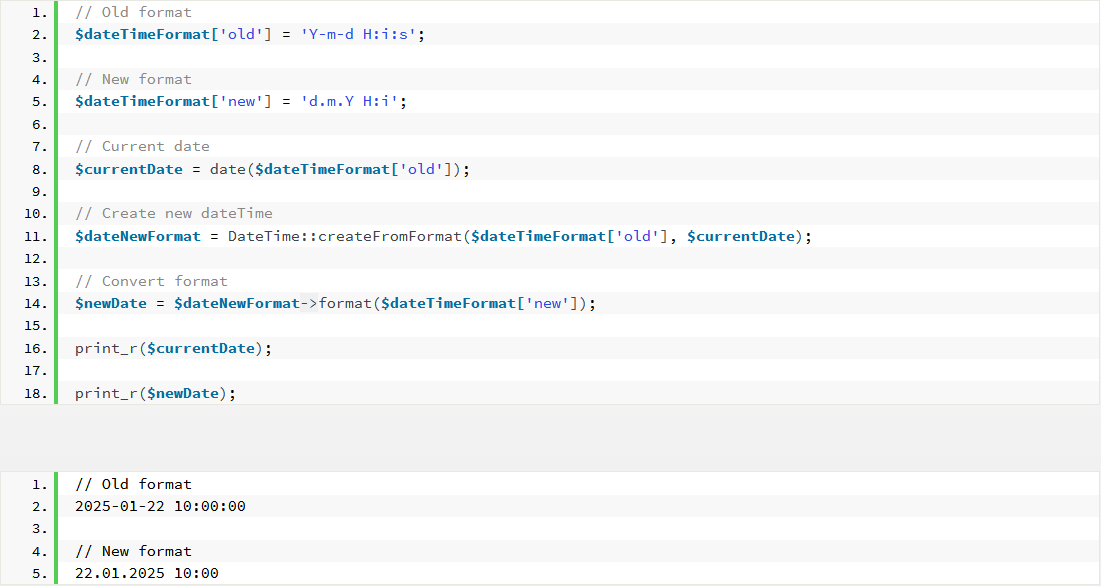The width and height of the screenshot is (1101, 586).
Task: Click the date( function call
Action: pyautogui.click(x=232, y=169)
